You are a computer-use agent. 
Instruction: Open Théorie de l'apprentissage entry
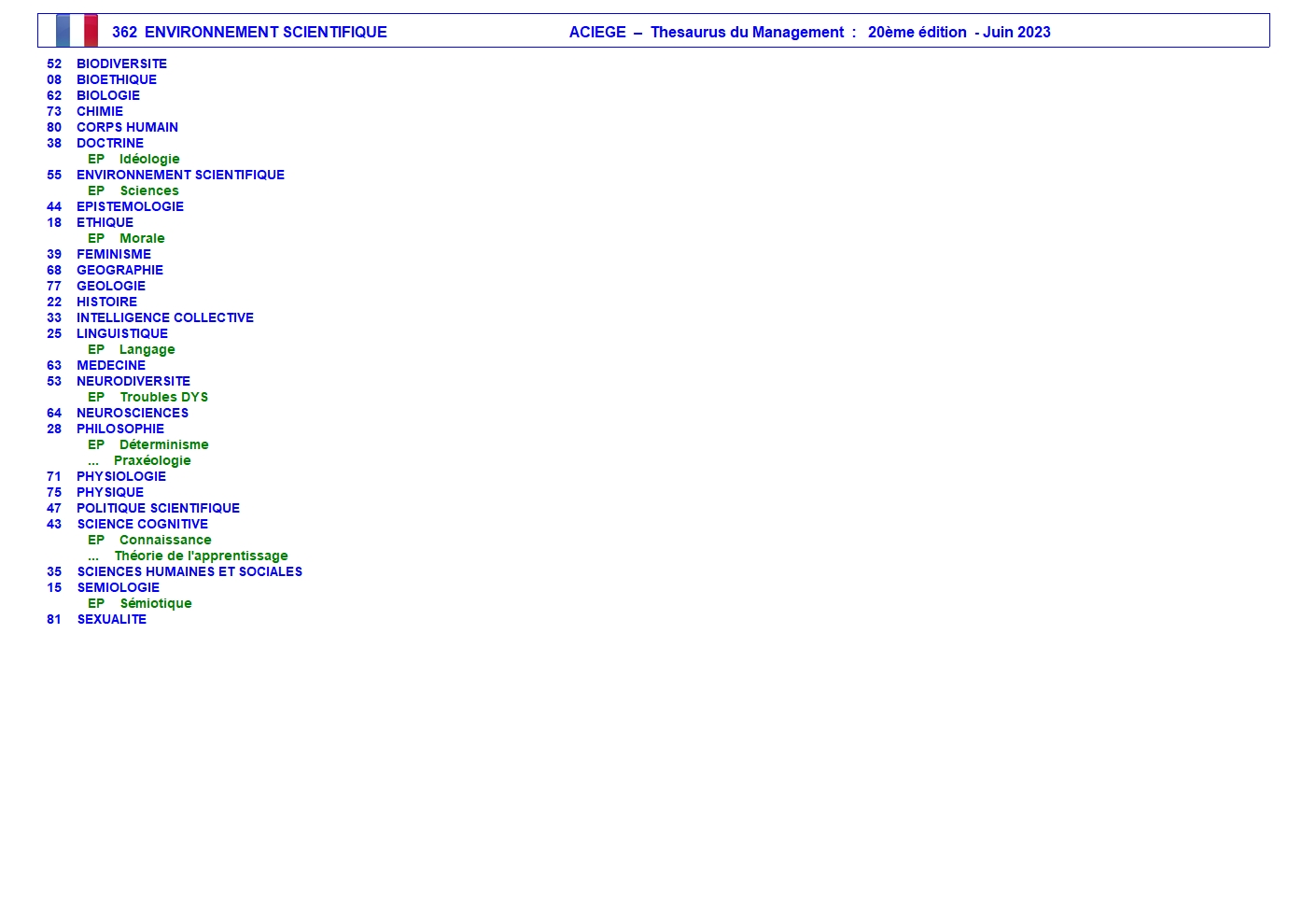tap(201, 556)
